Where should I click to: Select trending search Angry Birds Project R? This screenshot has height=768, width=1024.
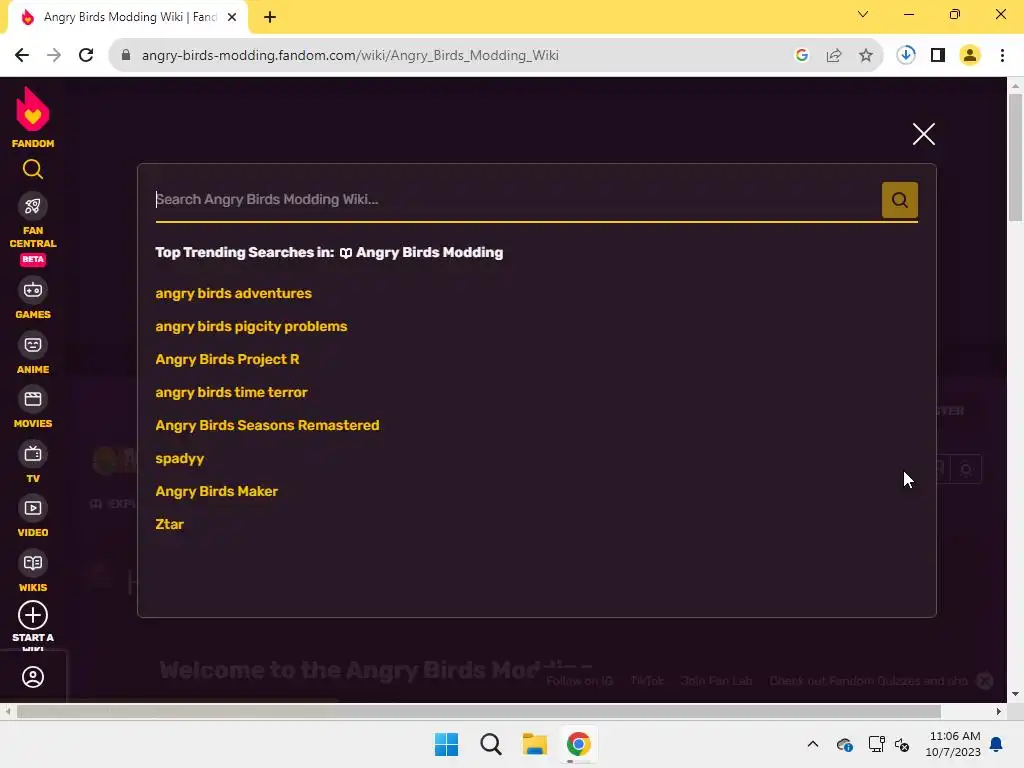227,359
